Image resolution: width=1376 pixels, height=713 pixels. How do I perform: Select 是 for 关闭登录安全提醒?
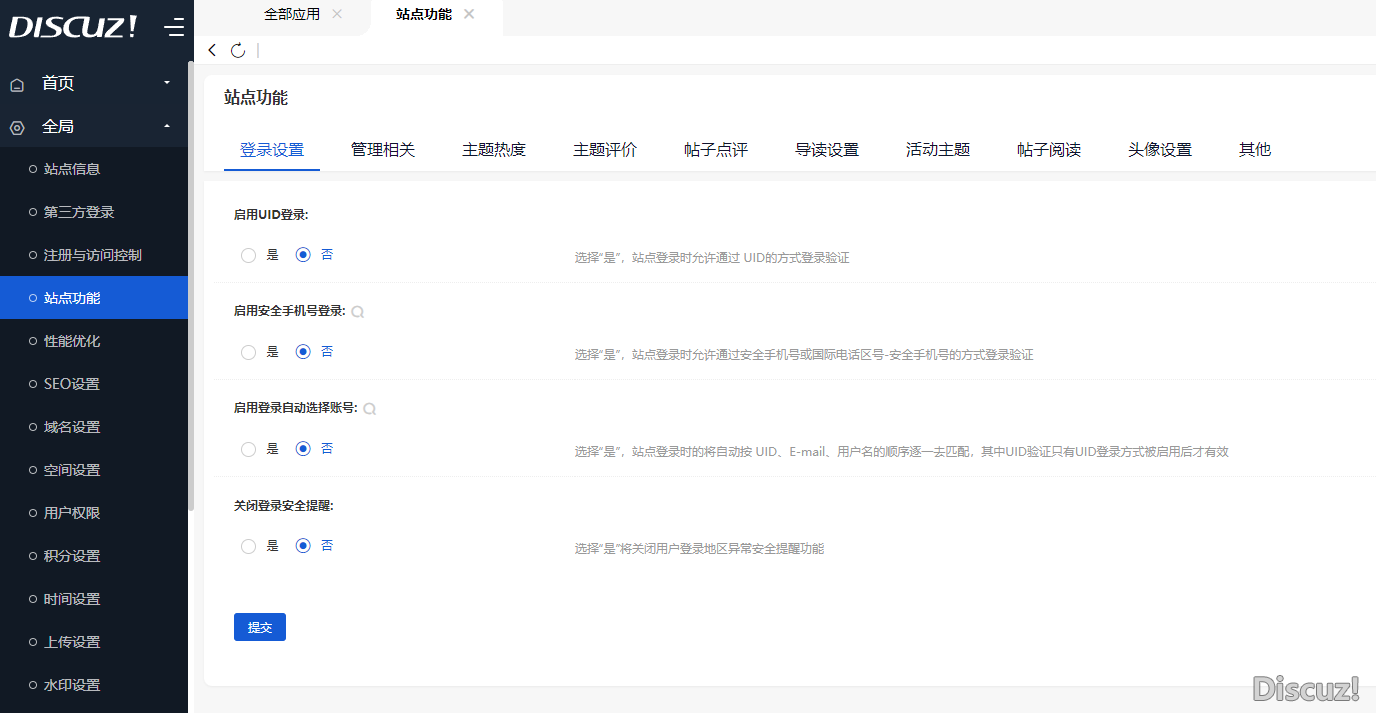click(248, 546)
